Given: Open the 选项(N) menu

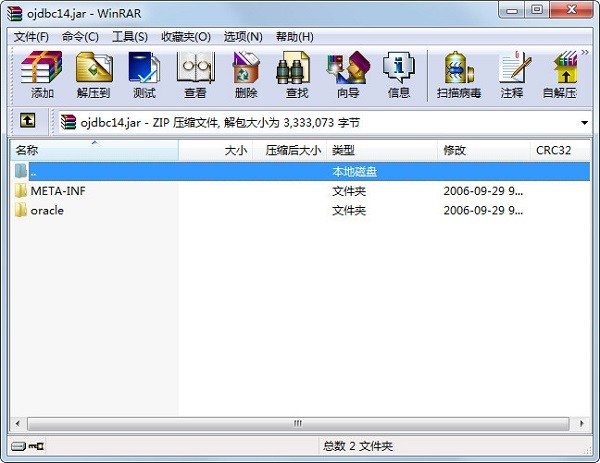Looking at the screenshot, I should pos(243,37).
